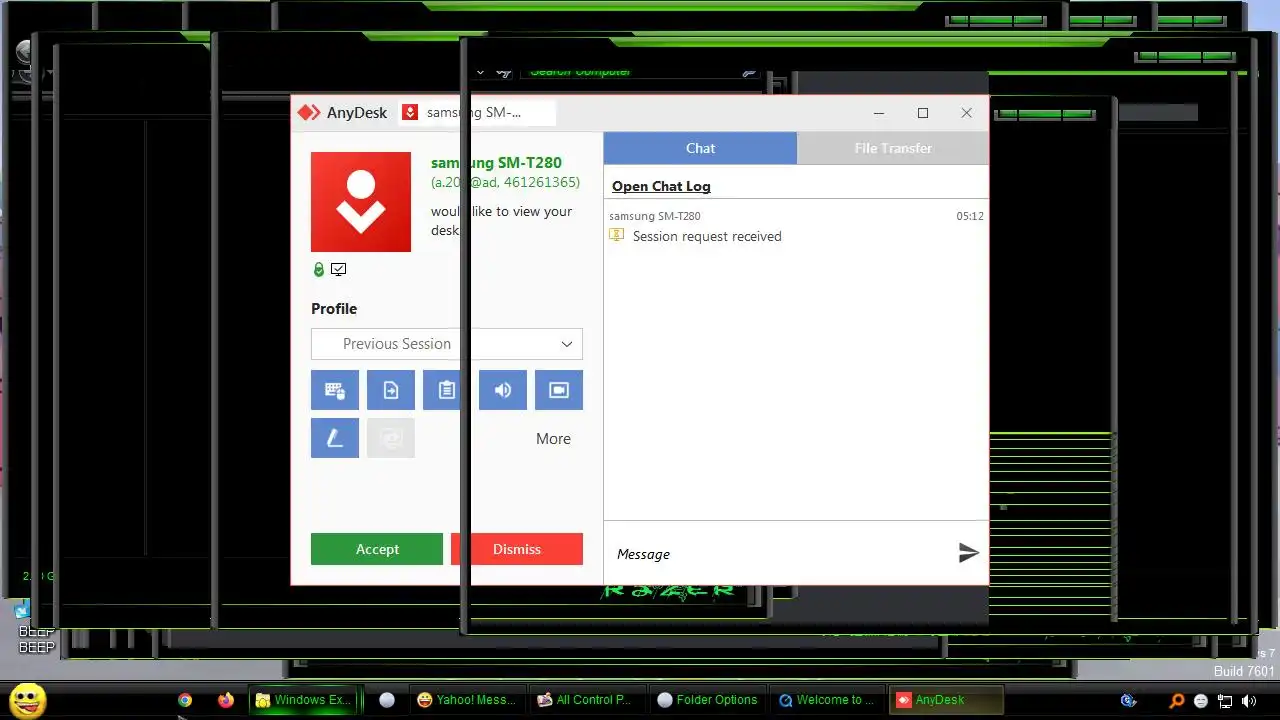Toggle the file transfer permission icon
Viewport: 1280px width, 720px height.
[391, 390]
